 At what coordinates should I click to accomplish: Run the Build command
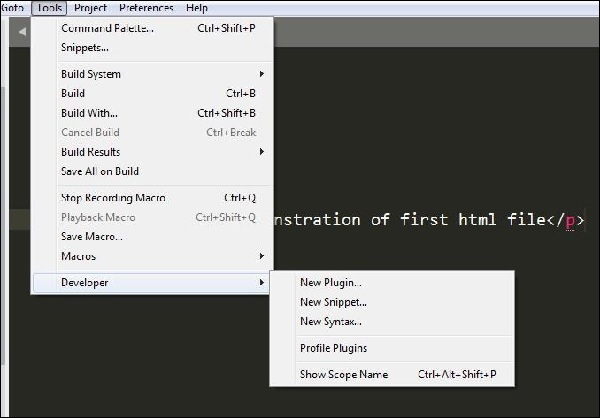click(73, 93)
